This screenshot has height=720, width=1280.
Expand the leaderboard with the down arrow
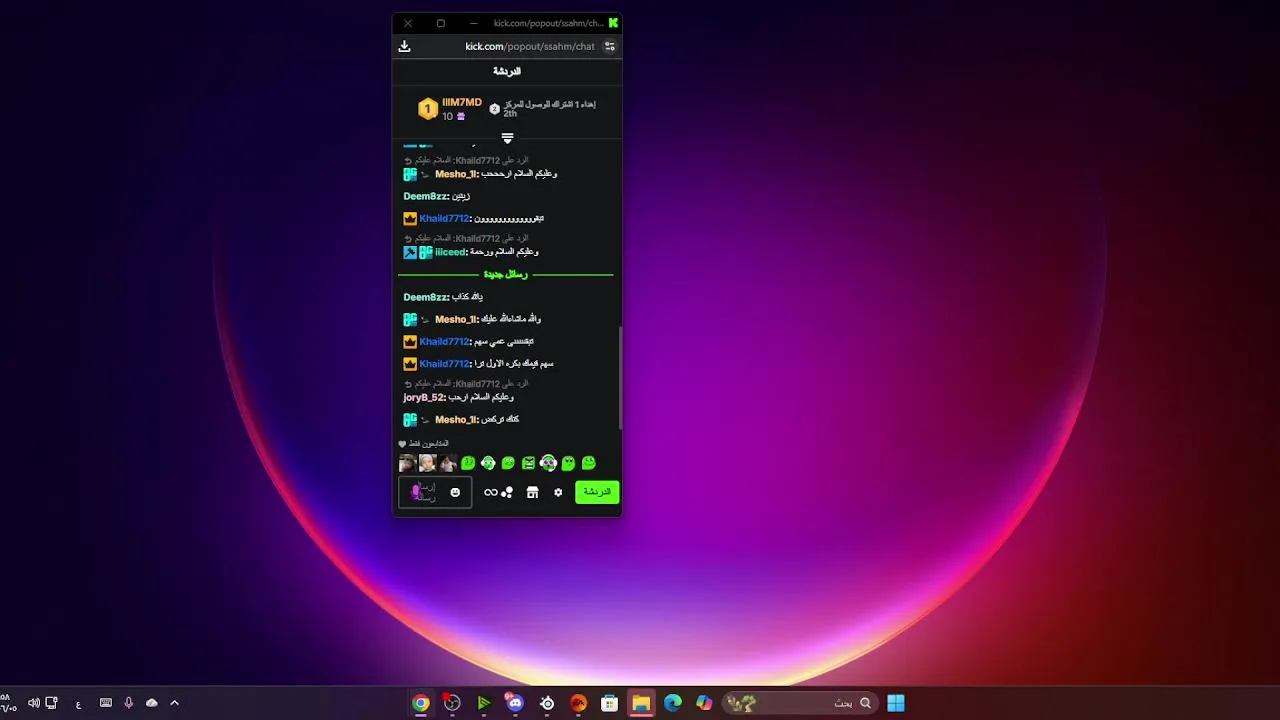(x=507, y=138)
